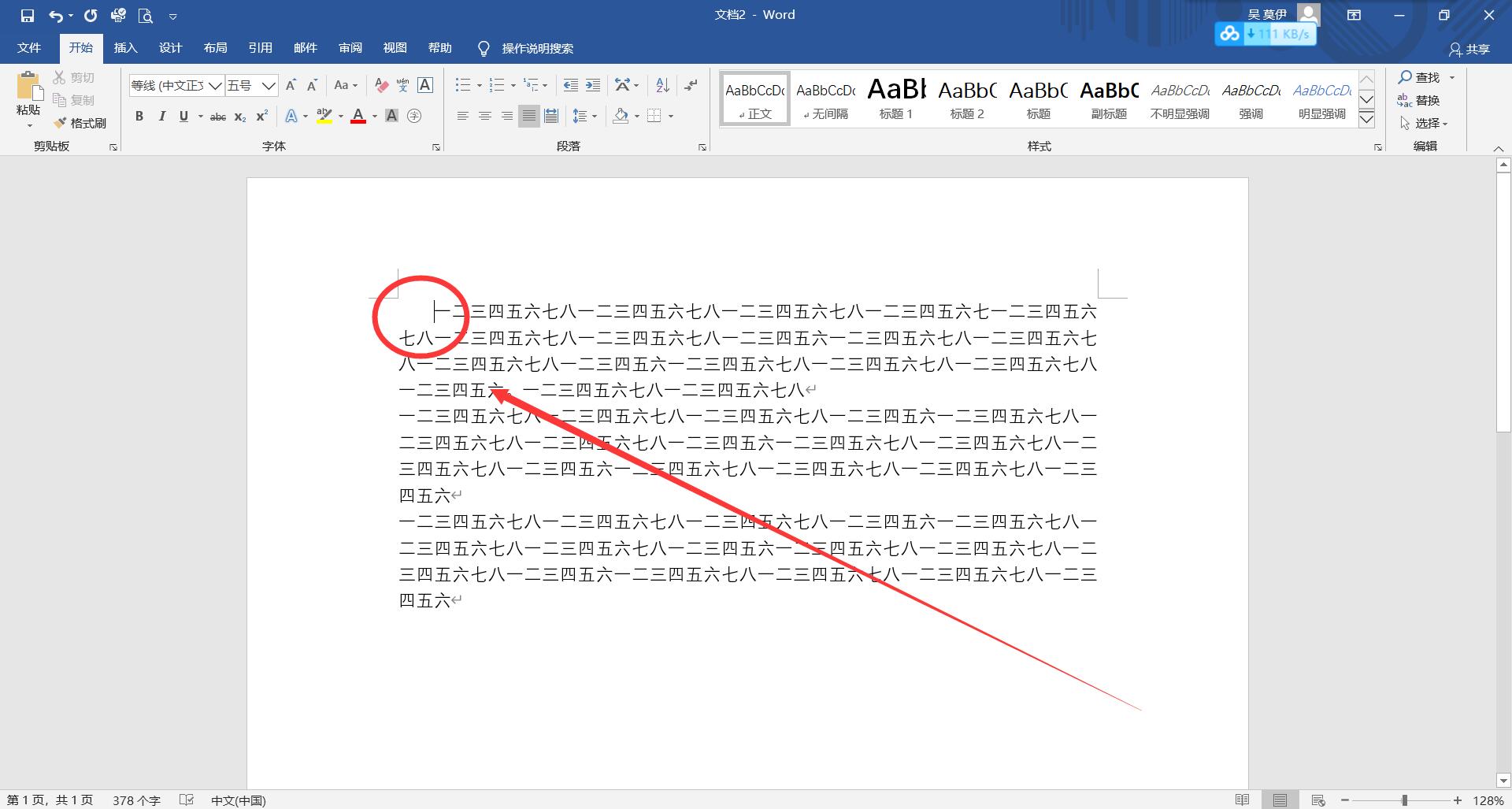The image size is (1512, 809).
Task: Toggle Italic formatting
Action: [161, 117]
